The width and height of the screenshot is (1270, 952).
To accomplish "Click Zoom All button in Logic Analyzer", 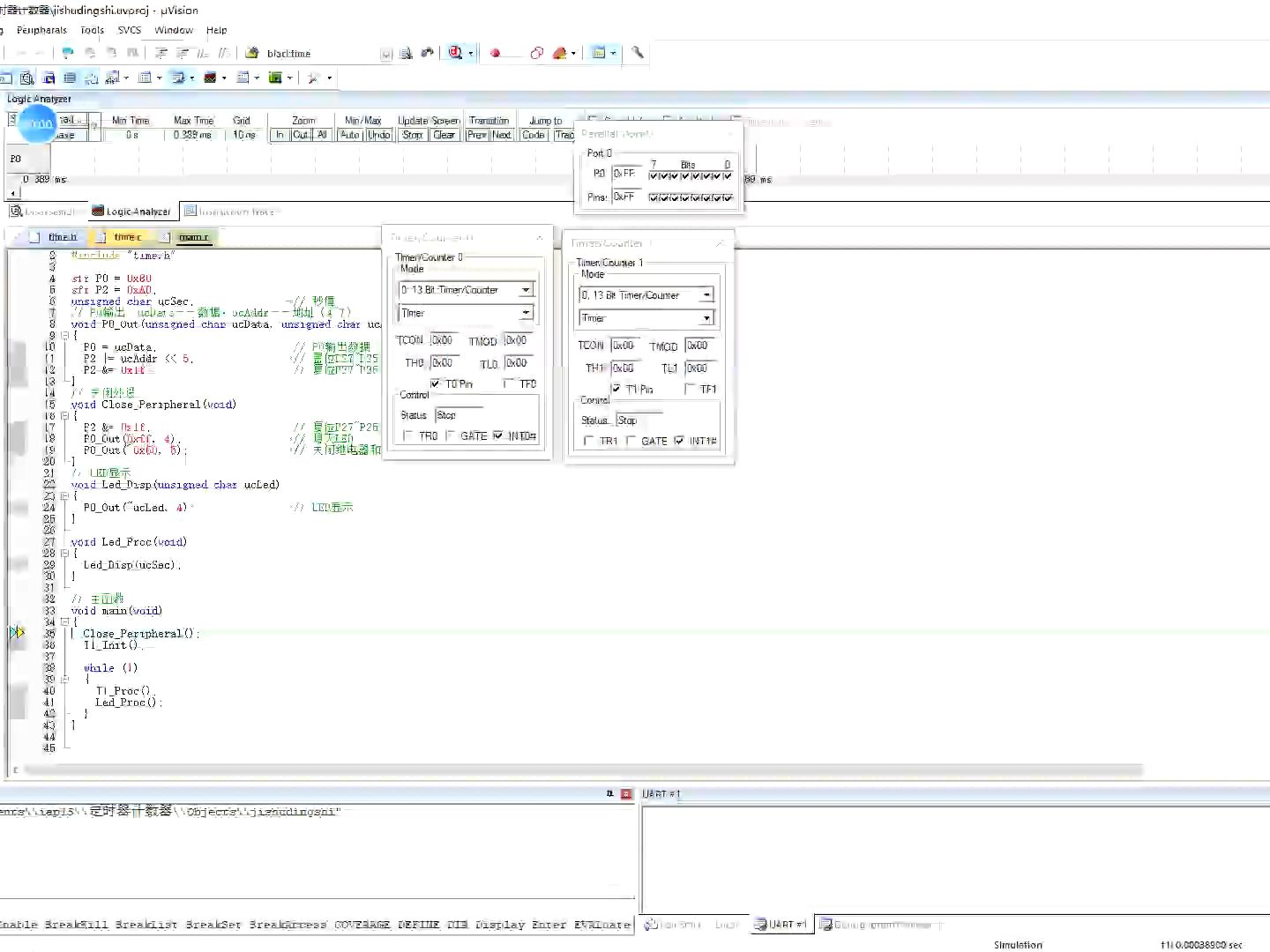I will (322, 135).
